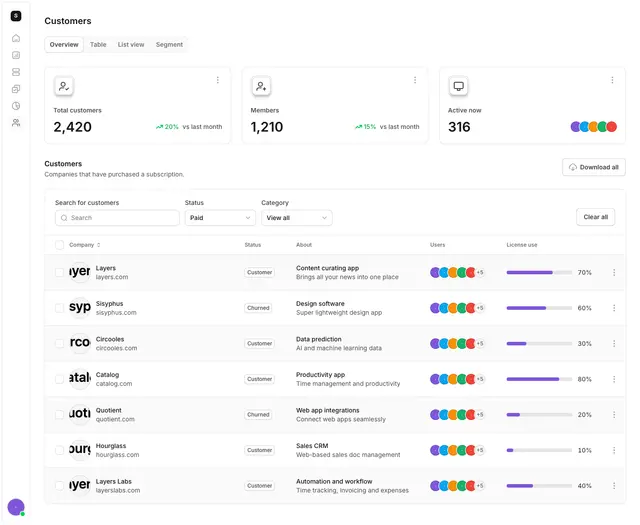Switch to the Overview tab

(x=64, y=44)
